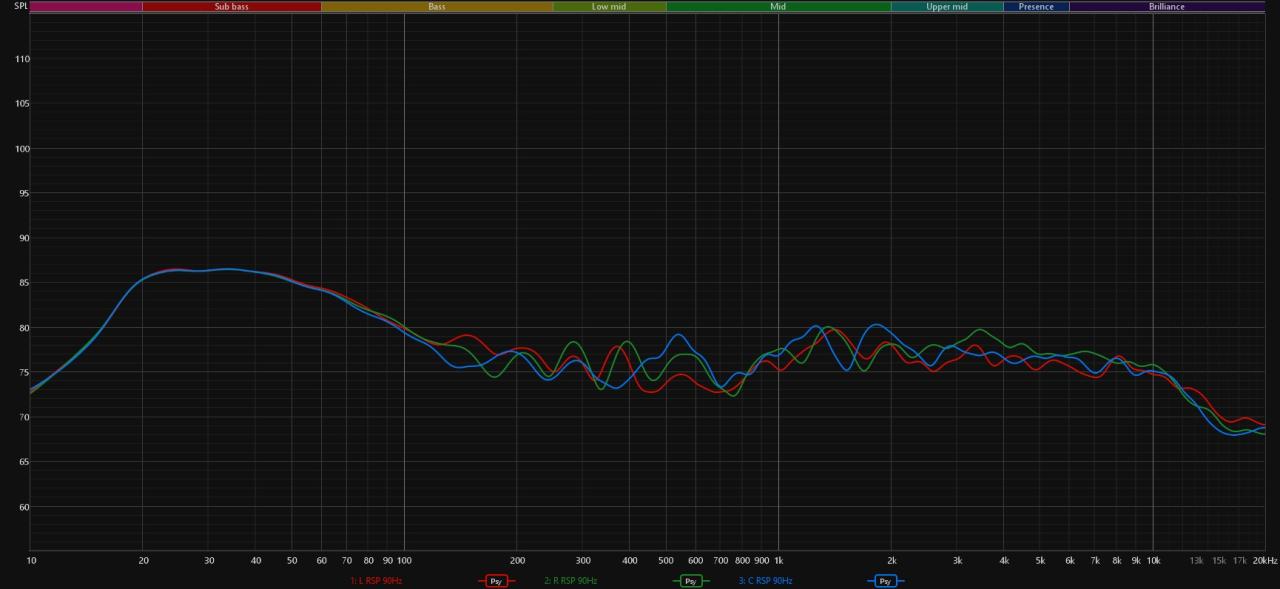Screen dimensions: 1280x589
Task: Select the Upper mid band label
Action: coord(946,6)
